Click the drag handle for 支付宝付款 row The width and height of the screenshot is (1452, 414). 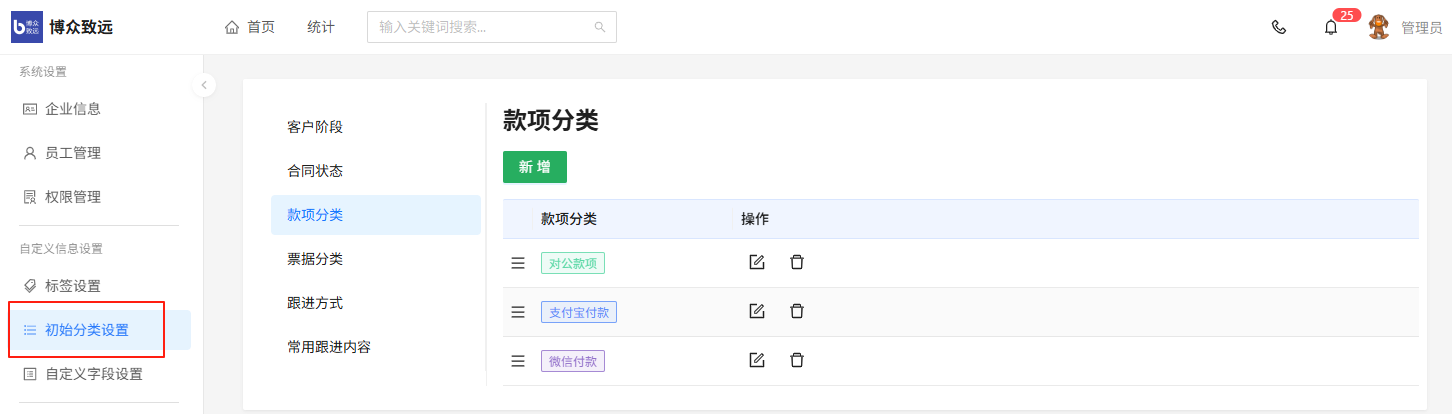518,312
